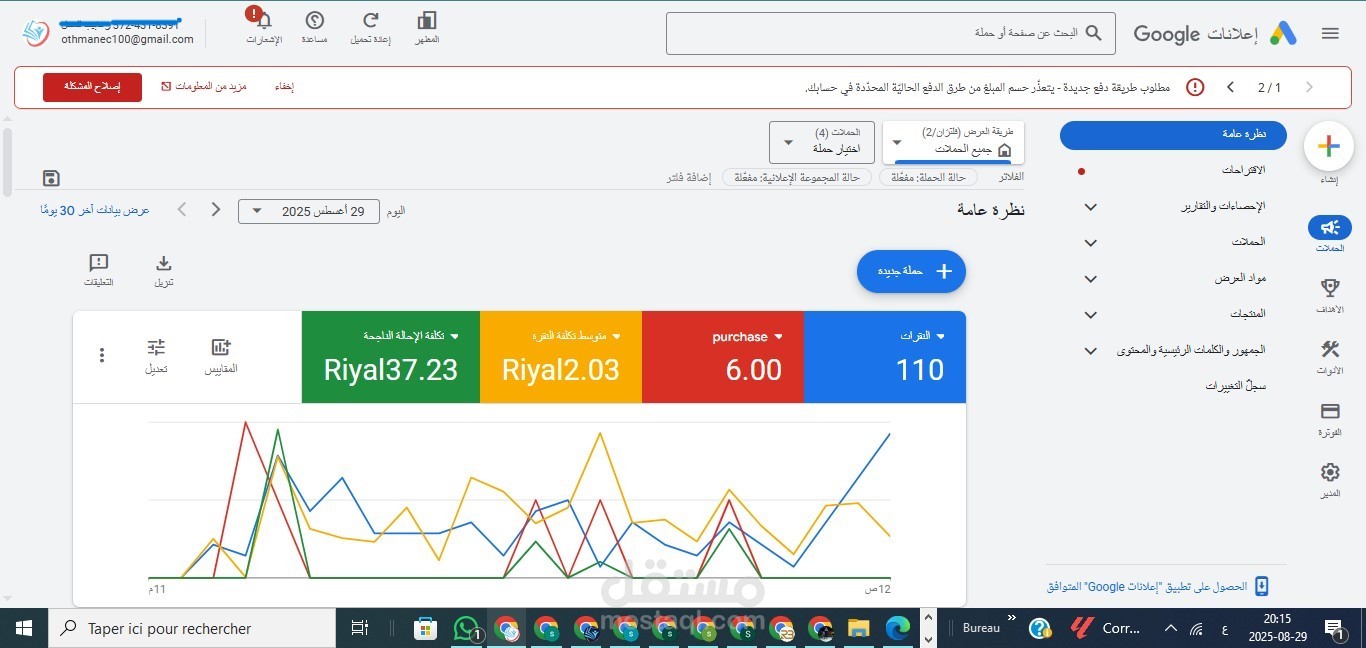Click the round إنشاء (Create) plus icon
Viewport: 1366px width, 648px height.
1328,145
